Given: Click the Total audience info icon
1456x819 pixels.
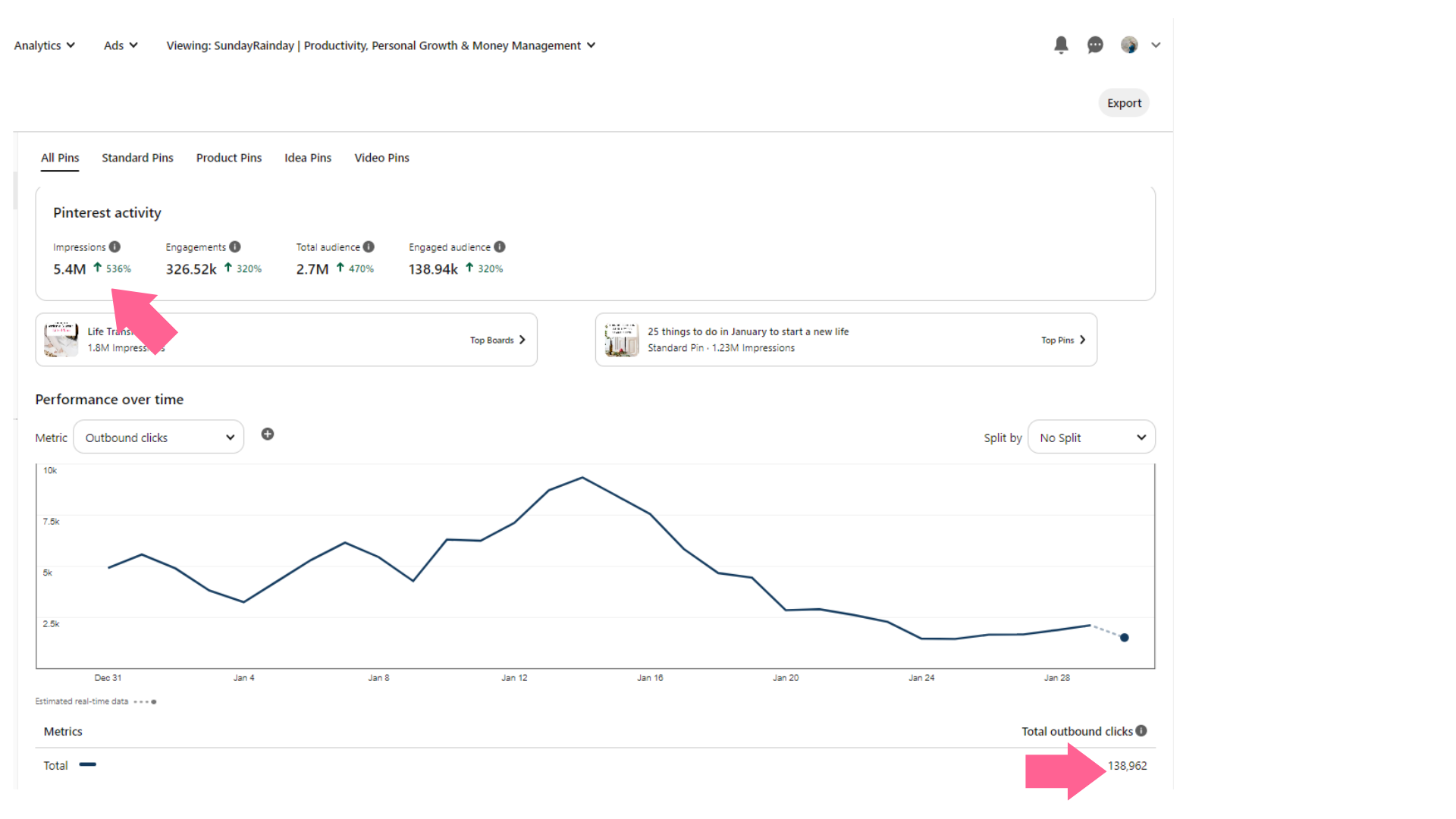Looking at the screenshot, I should 369,247.
